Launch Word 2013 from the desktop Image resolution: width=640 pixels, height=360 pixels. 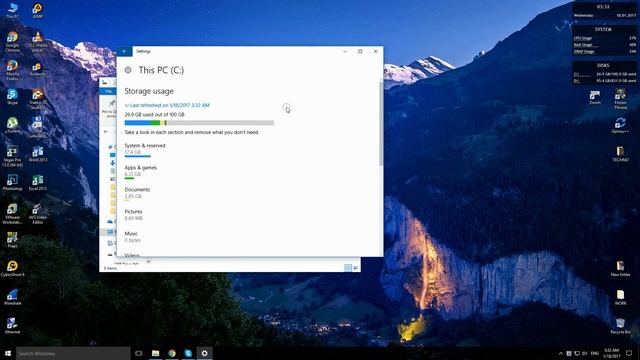tap(38, 154)
